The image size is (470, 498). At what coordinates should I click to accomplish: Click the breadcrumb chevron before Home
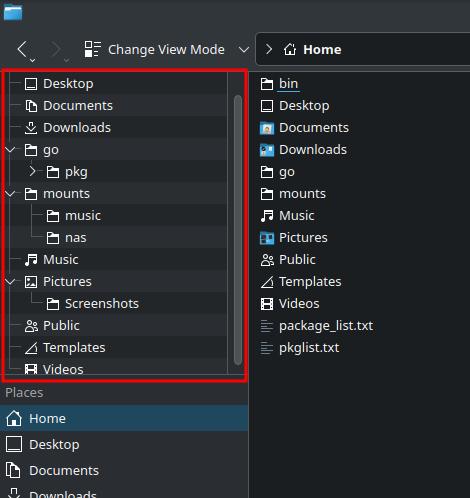(269, 50)
